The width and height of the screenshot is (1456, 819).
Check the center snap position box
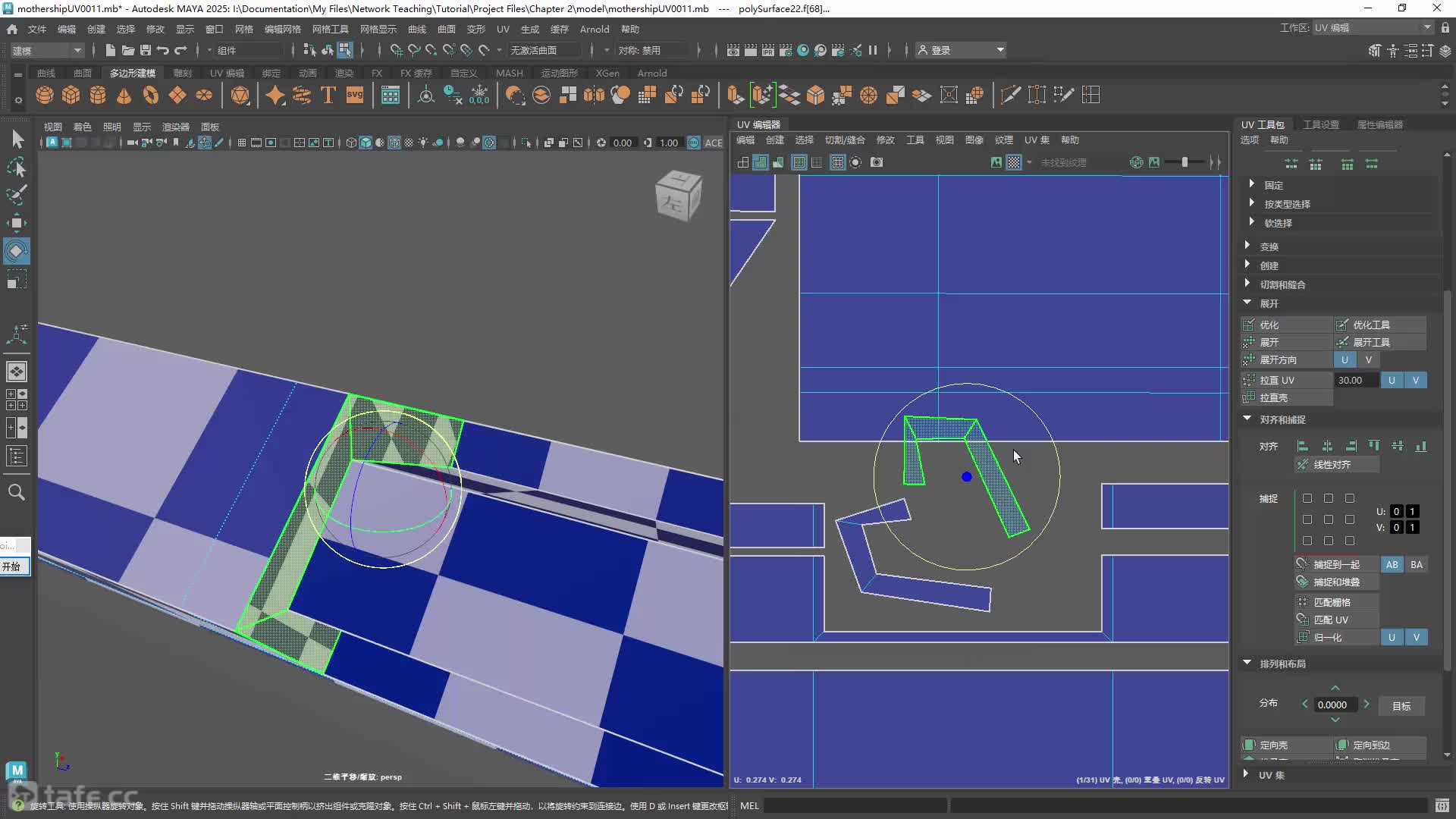(1329, 519)
